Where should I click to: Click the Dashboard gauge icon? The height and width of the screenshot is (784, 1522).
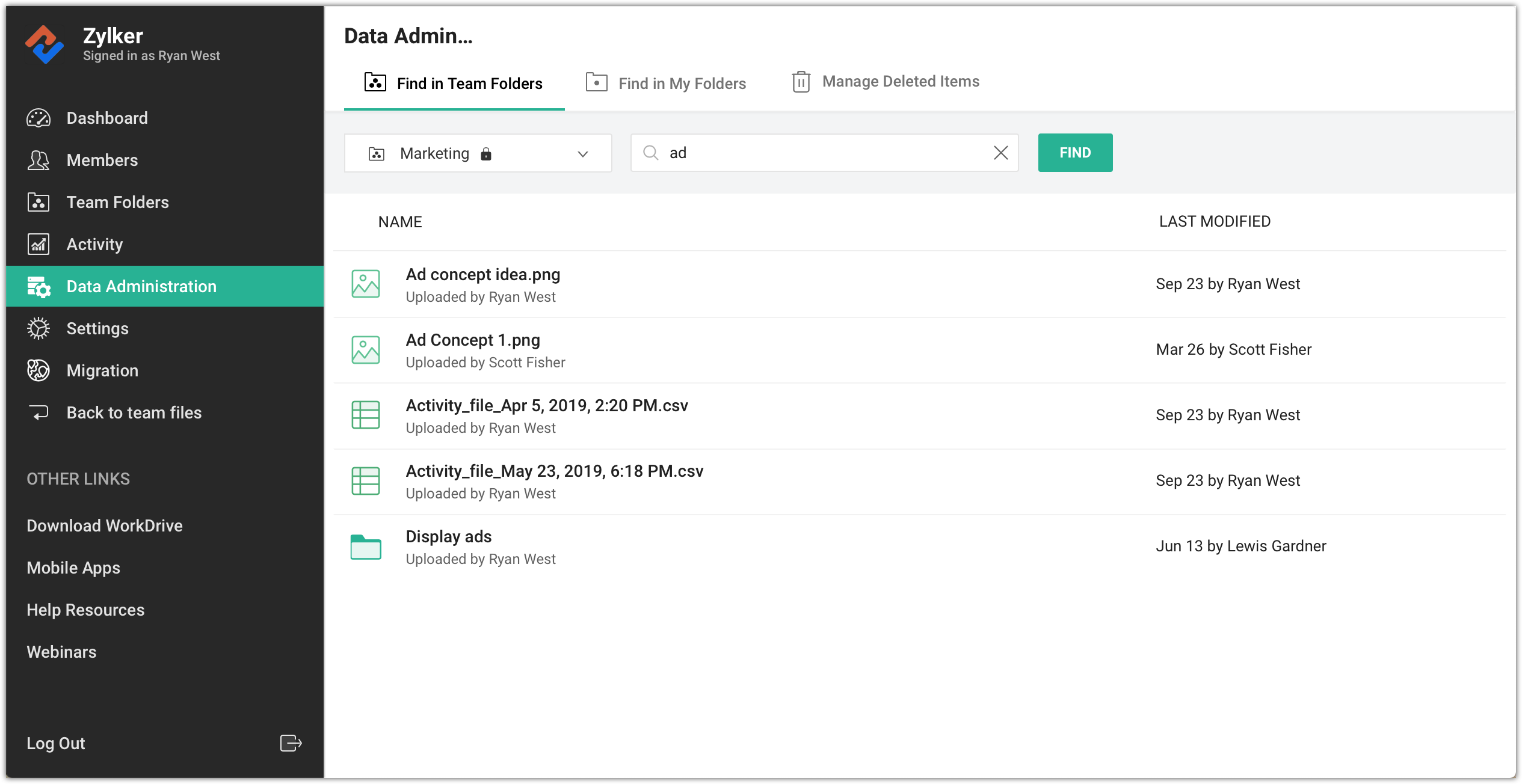point(39,118)
